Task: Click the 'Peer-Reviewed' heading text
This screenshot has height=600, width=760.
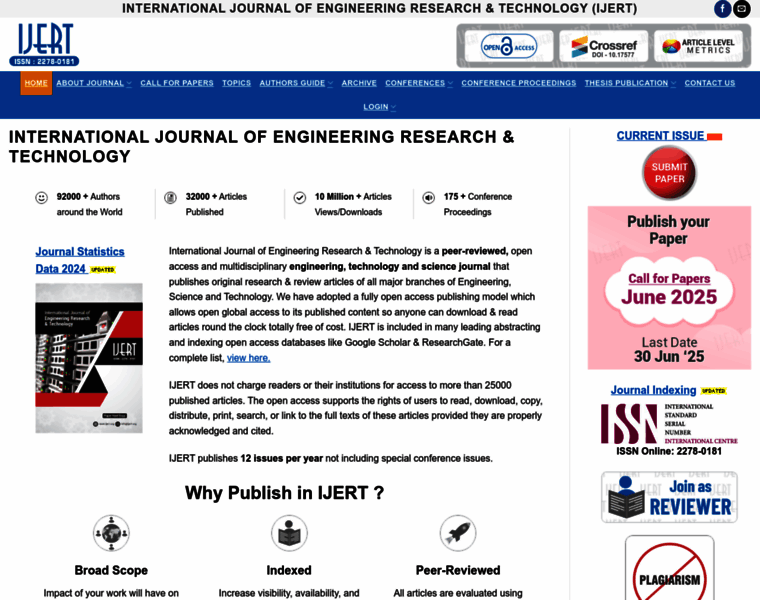Action: pos(458,570)
